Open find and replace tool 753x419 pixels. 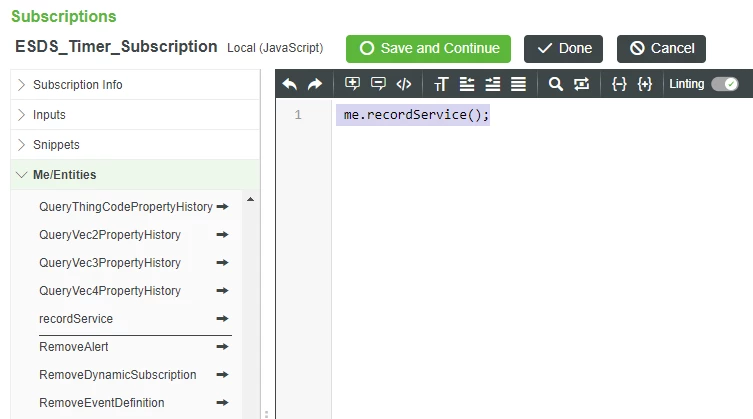pyautogui.click(x=581, y=84)
